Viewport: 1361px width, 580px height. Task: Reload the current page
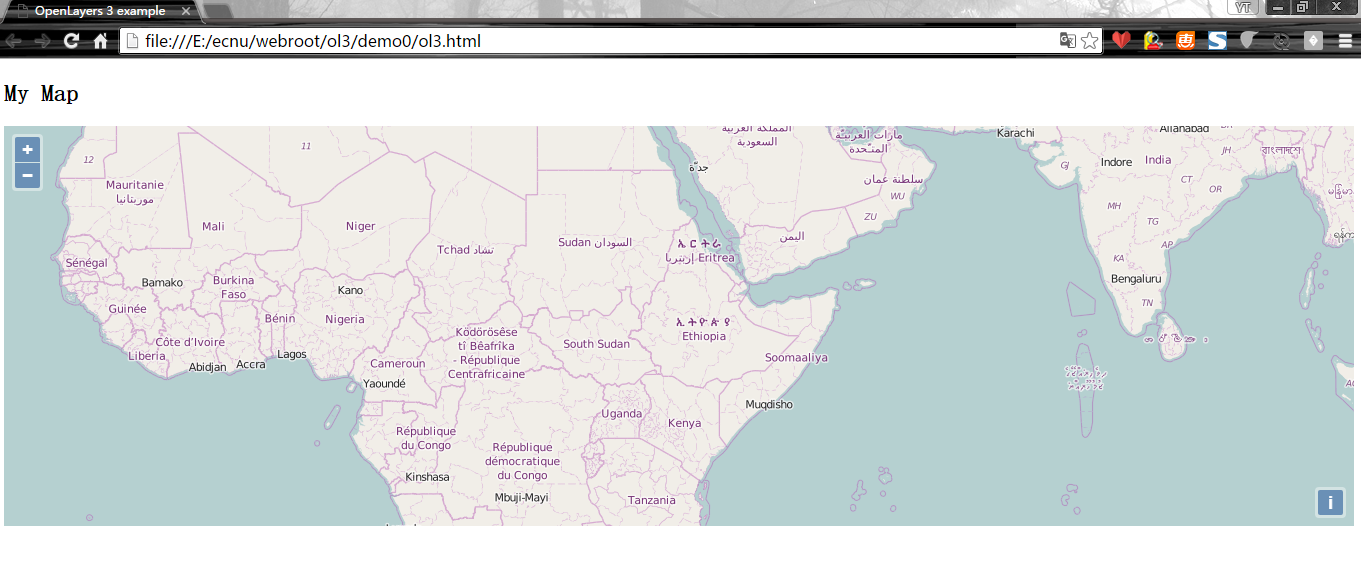[71, 41]
